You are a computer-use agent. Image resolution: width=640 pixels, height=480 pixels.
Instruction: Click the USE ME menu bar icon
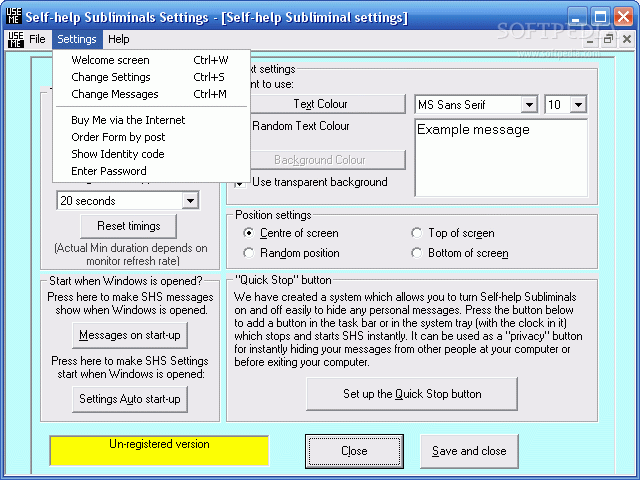coord(16,40)
